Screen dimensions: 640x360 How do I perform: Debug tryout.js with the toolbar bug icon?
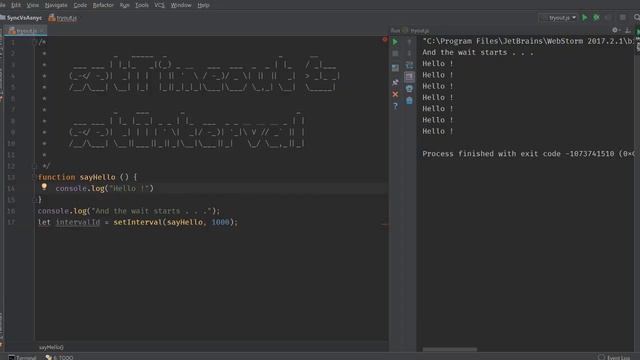pyautogui.click(x=596, y=18)
